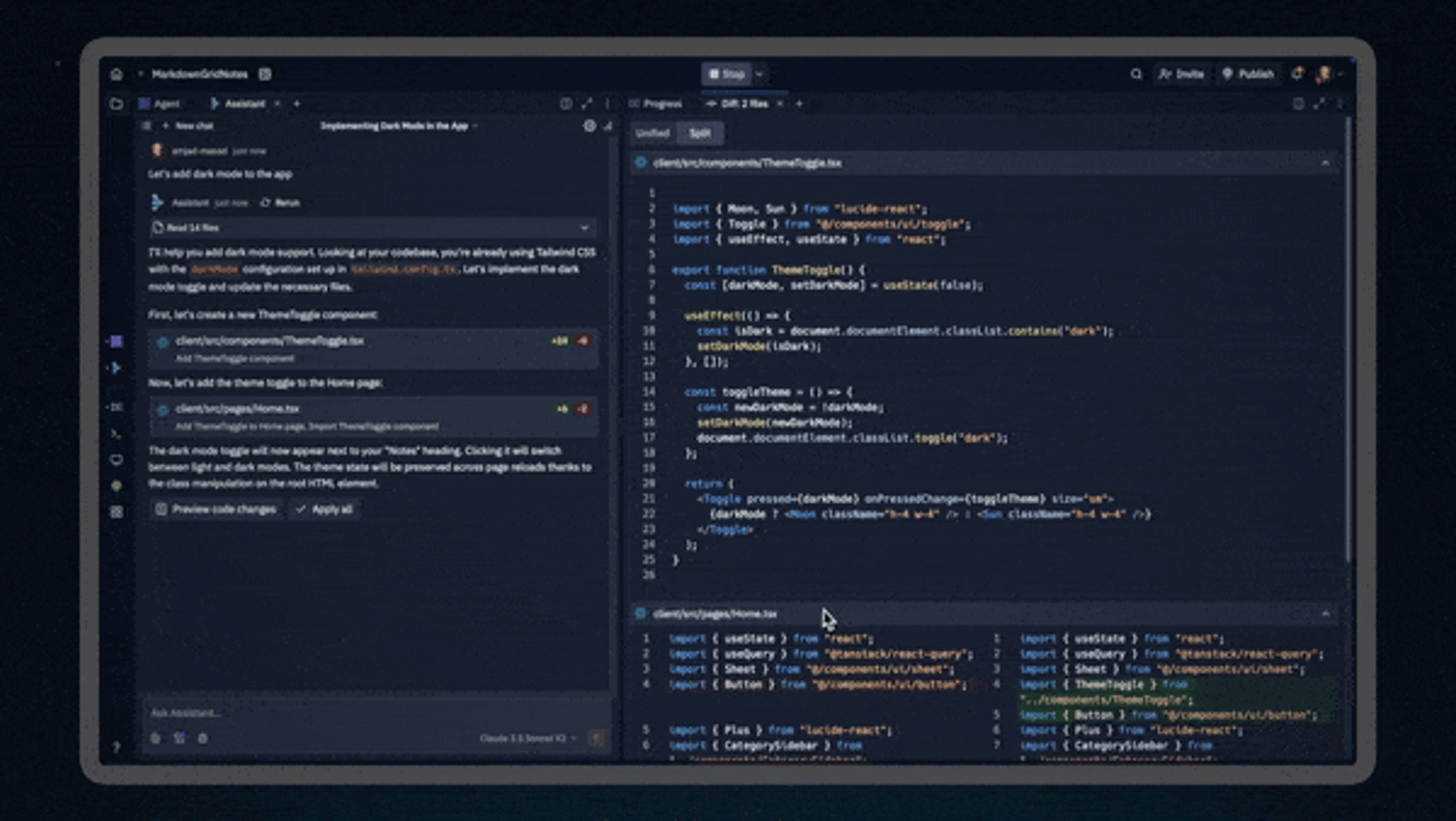This screenshot has height=821, width=1456.
Task: Open the files folder icon in sidebar
Action: pyautogui.click(x=116, y=104)
